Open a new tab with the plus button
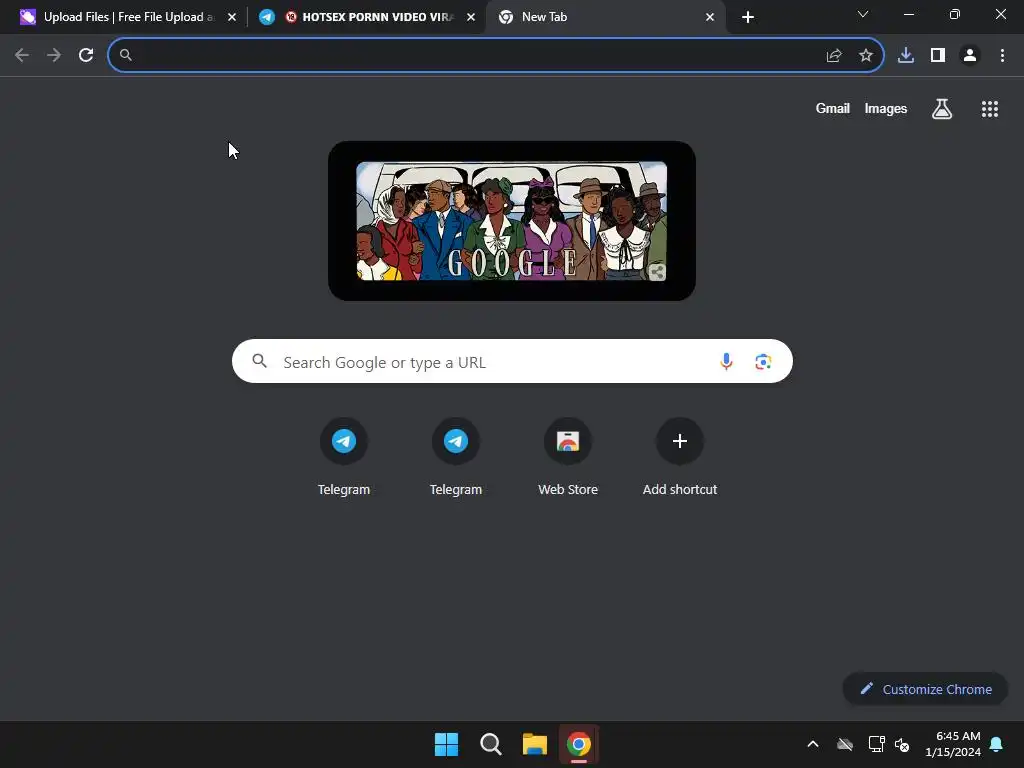This screenshot has width=1024, height=768. [x=748, y=17]
